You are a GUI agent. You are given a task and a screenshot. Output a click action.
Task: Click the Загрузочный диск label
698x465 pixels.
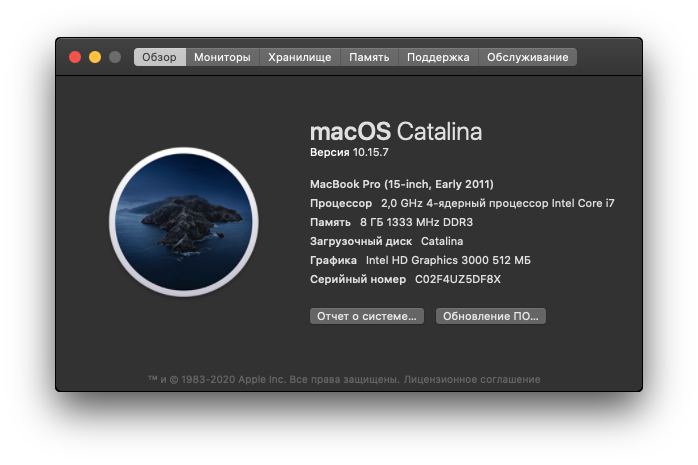click(361, 241)
